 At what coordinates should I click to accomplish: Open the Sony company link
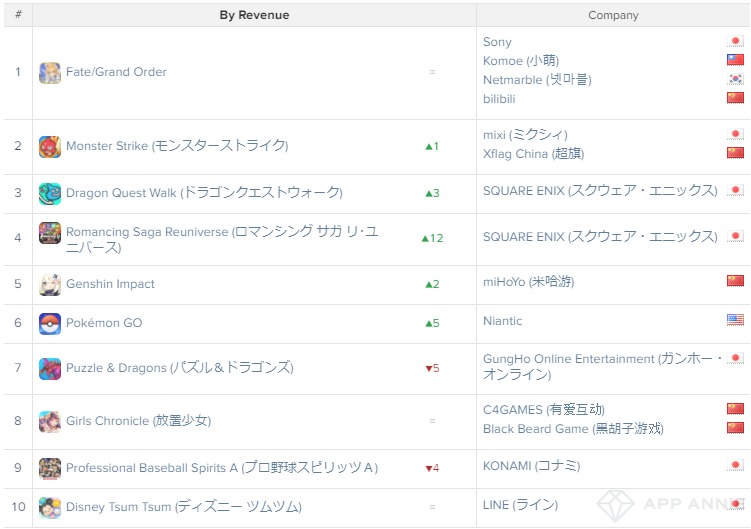[497, 42]
